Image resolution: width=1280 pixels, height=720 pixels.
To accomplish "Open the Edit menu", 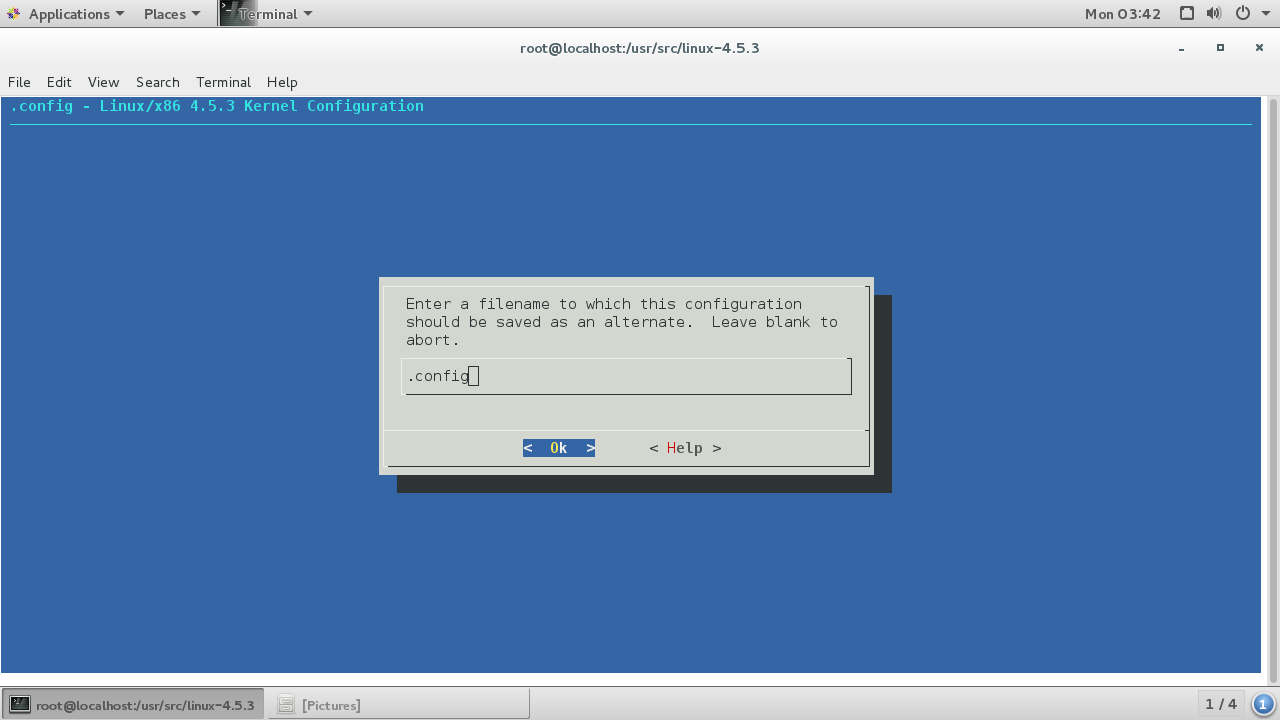I will pos(59,82).
